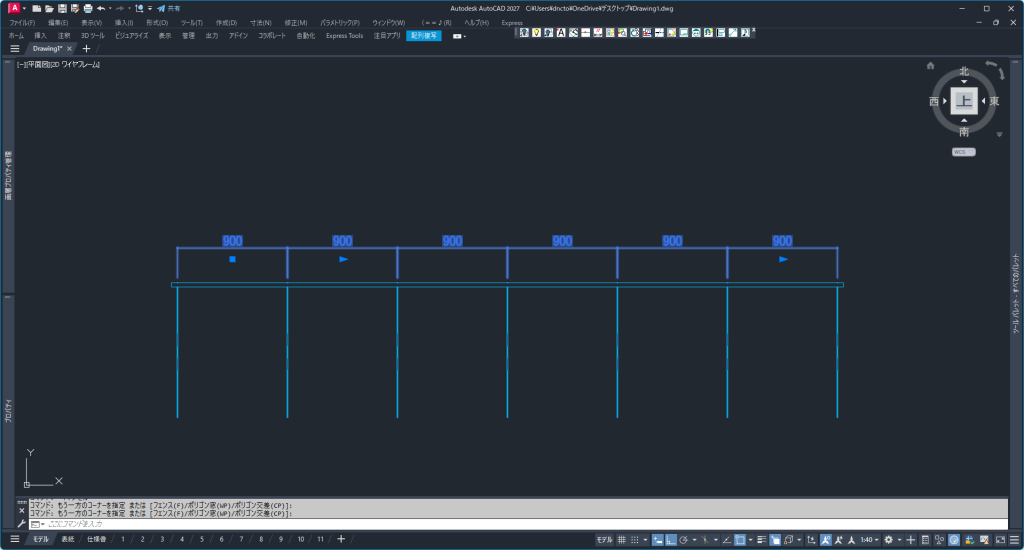1024x550 pixels.
Task: Expand the quick access toolbar customize arrow
Action: (150, 8)
